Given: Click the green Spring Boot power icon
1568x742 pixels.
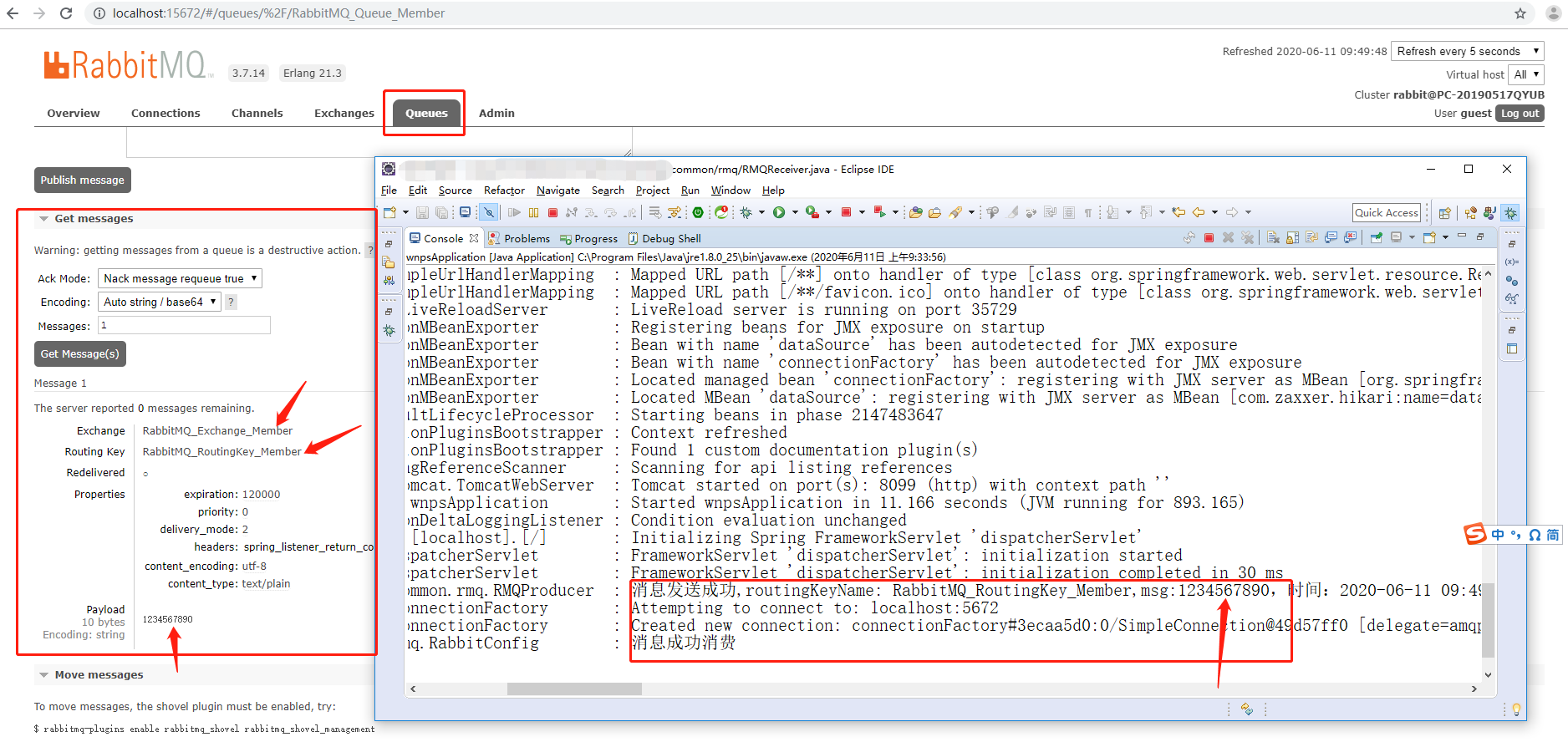Looking at the screenshot, I should click(698, 212).
